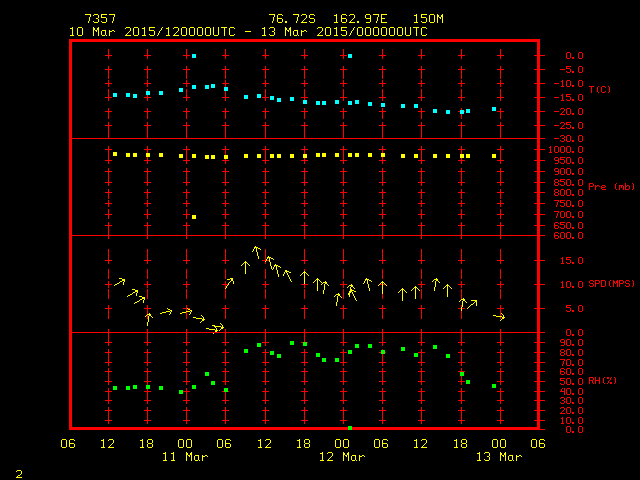Viewport: 640px width, 480px height.
Task: Select the highest yellow wind arrow above 15 MPS
Action: click(x=257, y=252)
